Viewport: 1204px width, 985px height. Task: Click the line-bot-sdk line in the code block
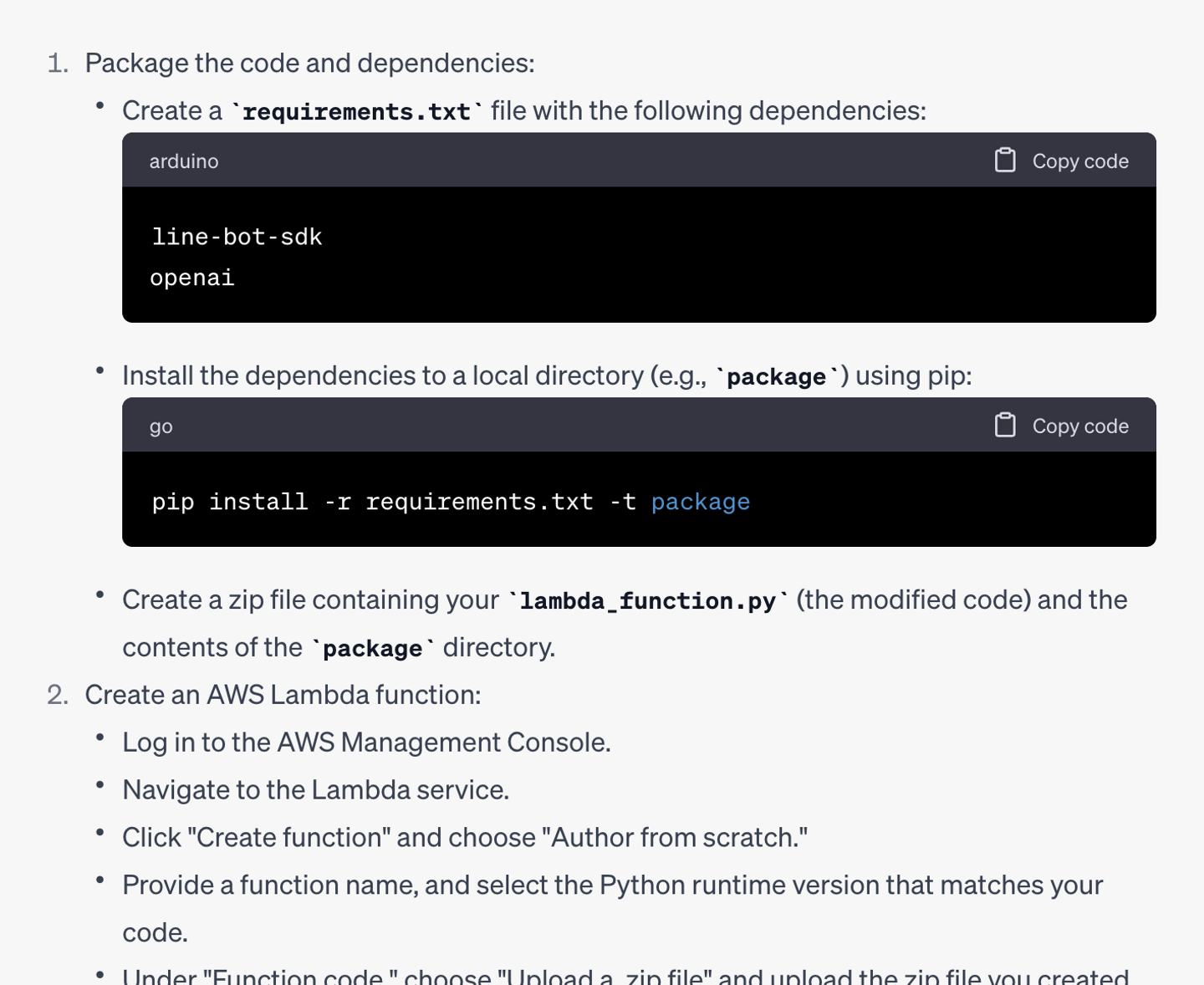pyautogui.click(x=237, y=237)
